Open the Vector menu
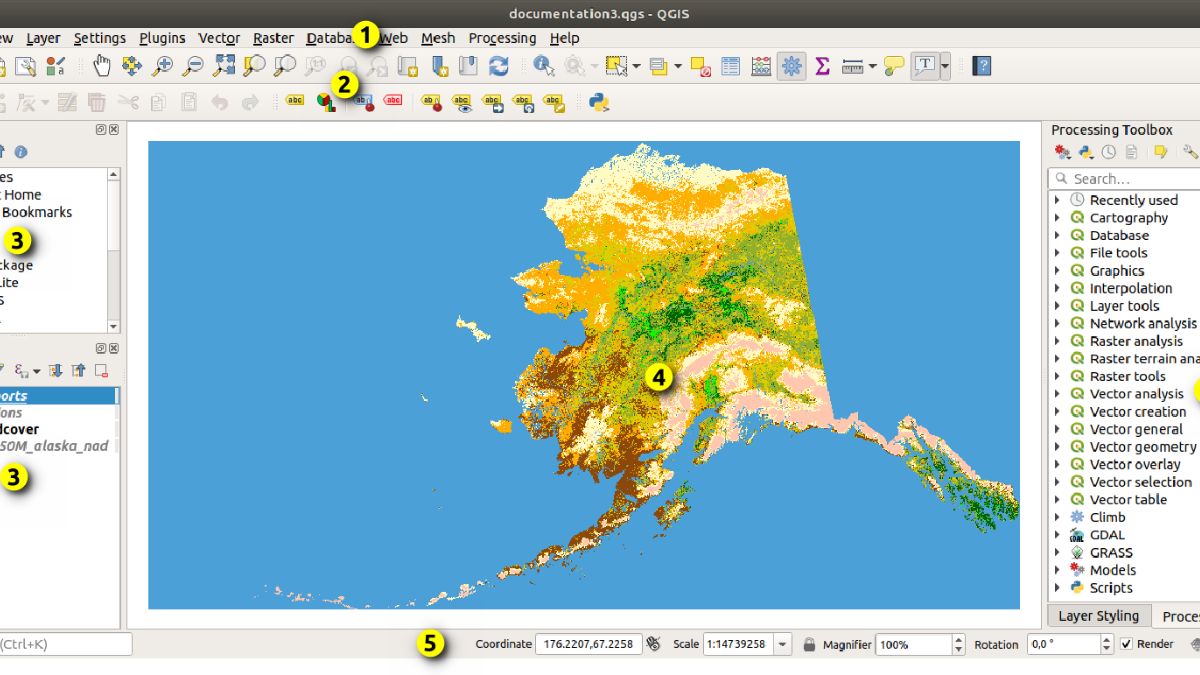The height and width of the screenshot is (675, 1200). (x=219, y=38)
